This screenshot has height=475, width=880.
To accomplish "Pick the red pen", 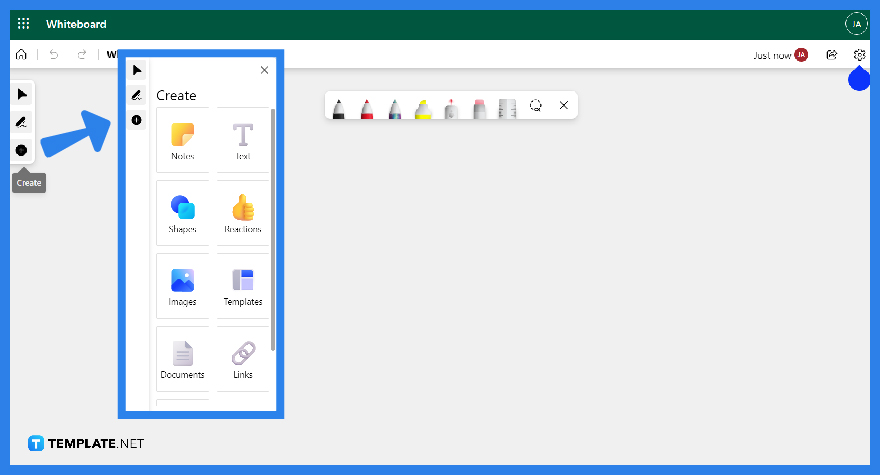I will coord(366,108).
